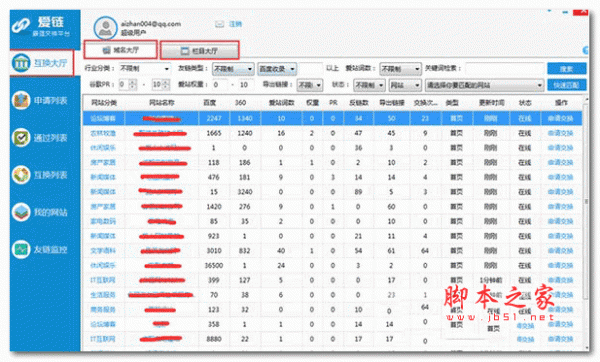Click the 百度 value 8880
Viewport: 600px width, 362px height.
coord(214,339)
